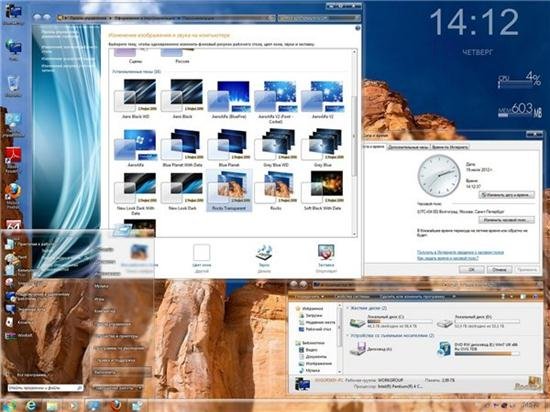Open Devices and Printers in Start menu

[116, 336]
